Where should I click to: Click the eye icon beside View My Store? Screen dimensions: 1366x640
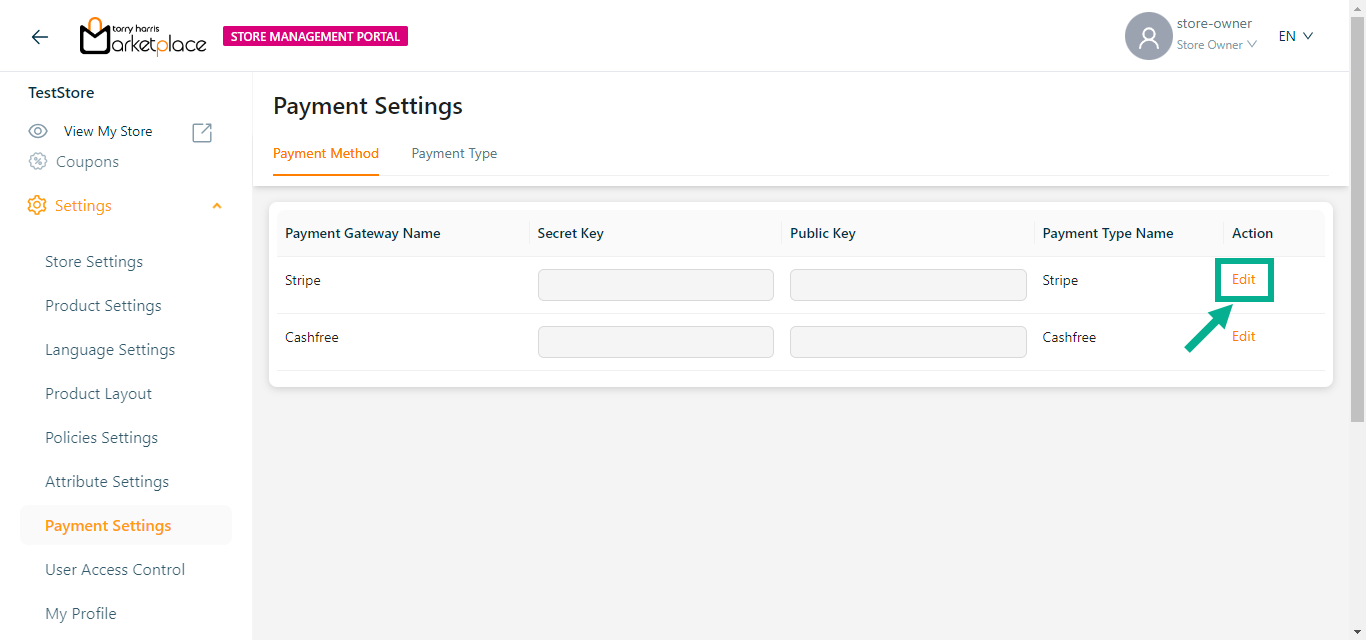point(38,131)
